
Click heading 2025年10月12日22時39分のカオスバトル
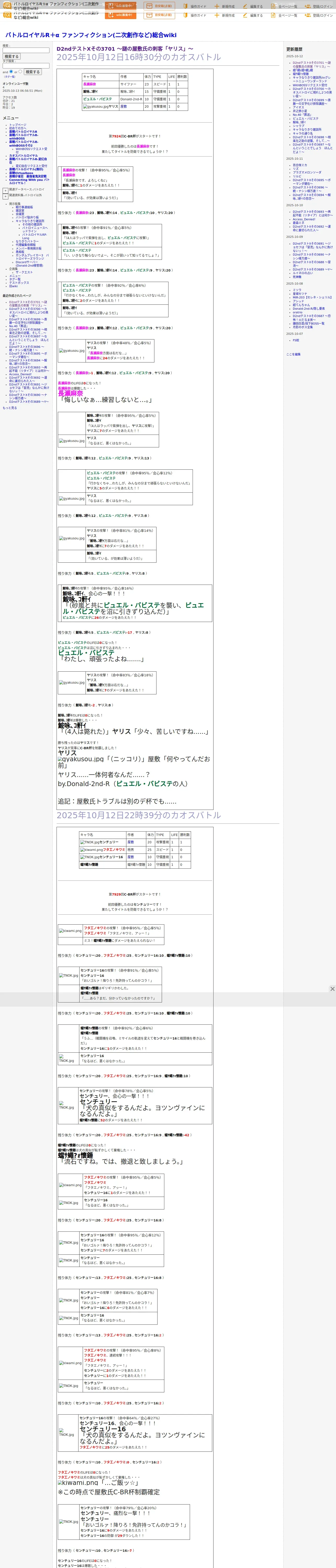pyautogui.click(x=138, y=815)
